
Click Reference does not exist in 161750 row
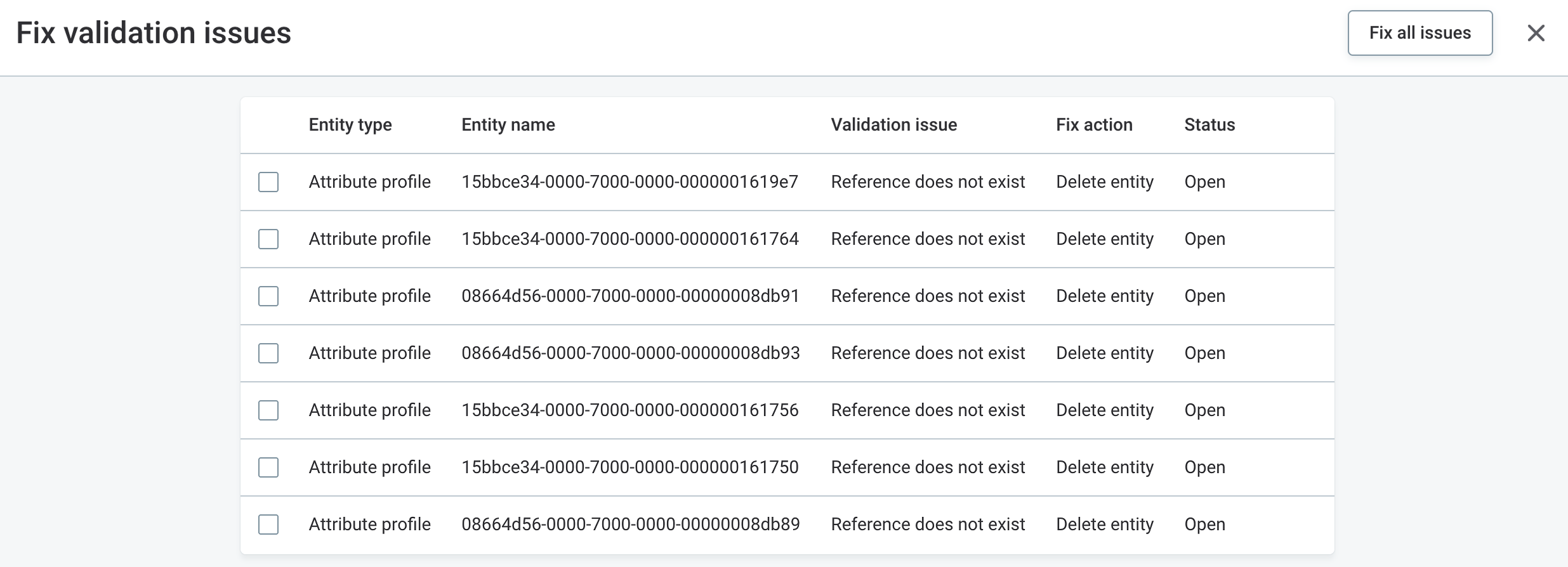(x=928, y=467)
